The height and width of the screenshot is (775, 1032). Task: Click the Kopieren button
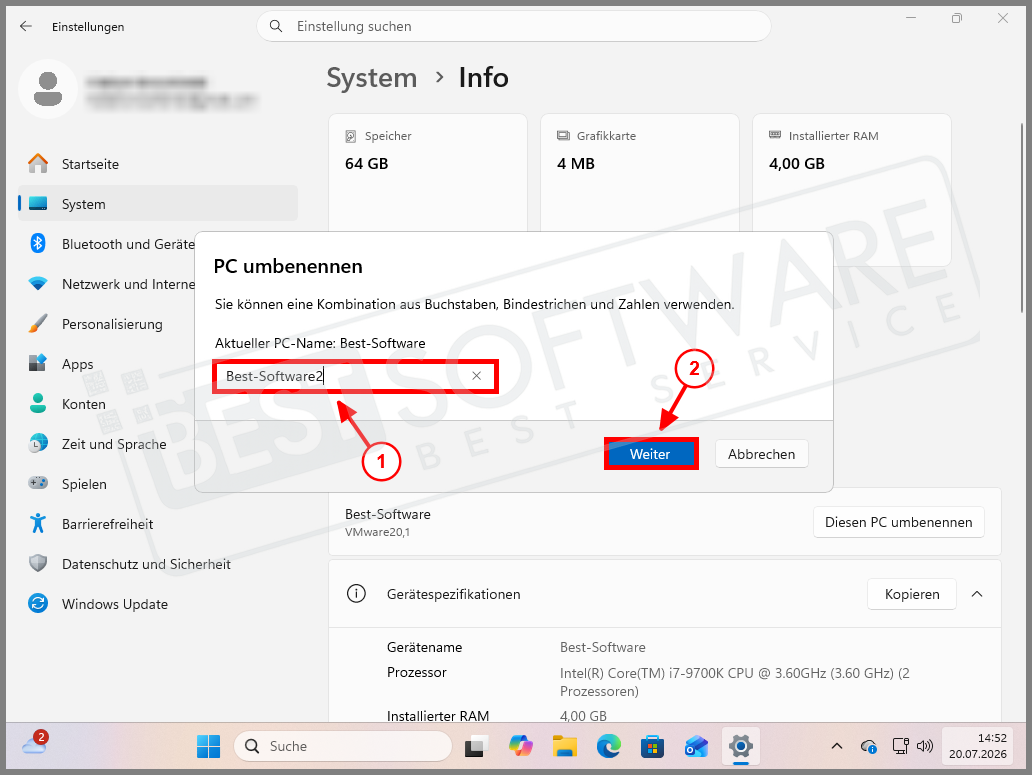912,594
